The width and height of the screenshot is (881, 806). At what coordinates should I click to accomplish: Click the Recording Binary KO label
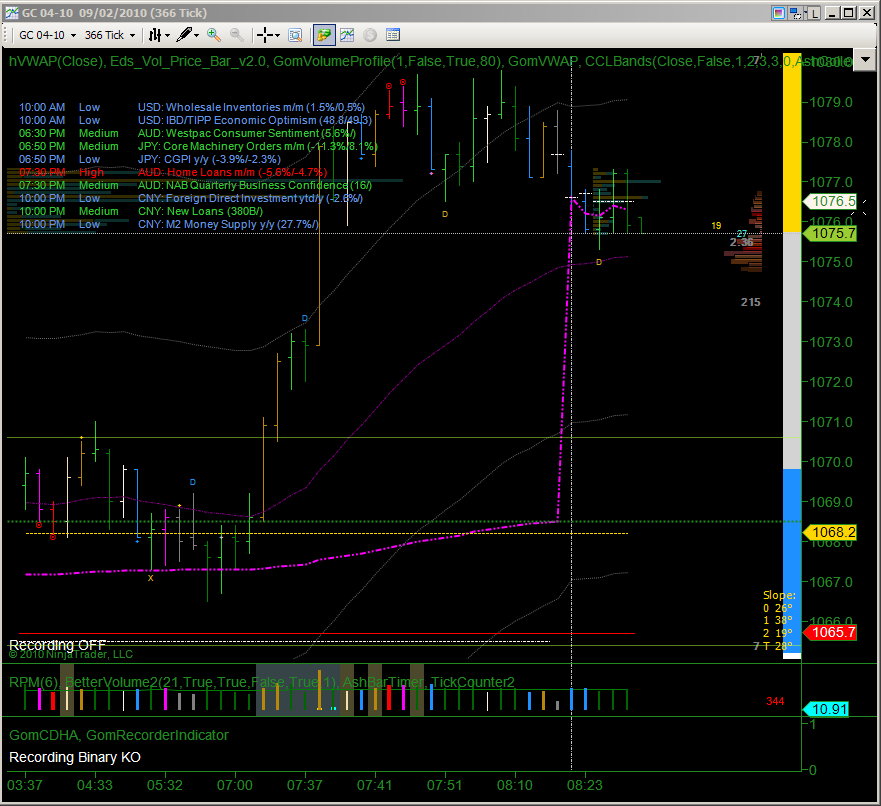click(75, 757)
